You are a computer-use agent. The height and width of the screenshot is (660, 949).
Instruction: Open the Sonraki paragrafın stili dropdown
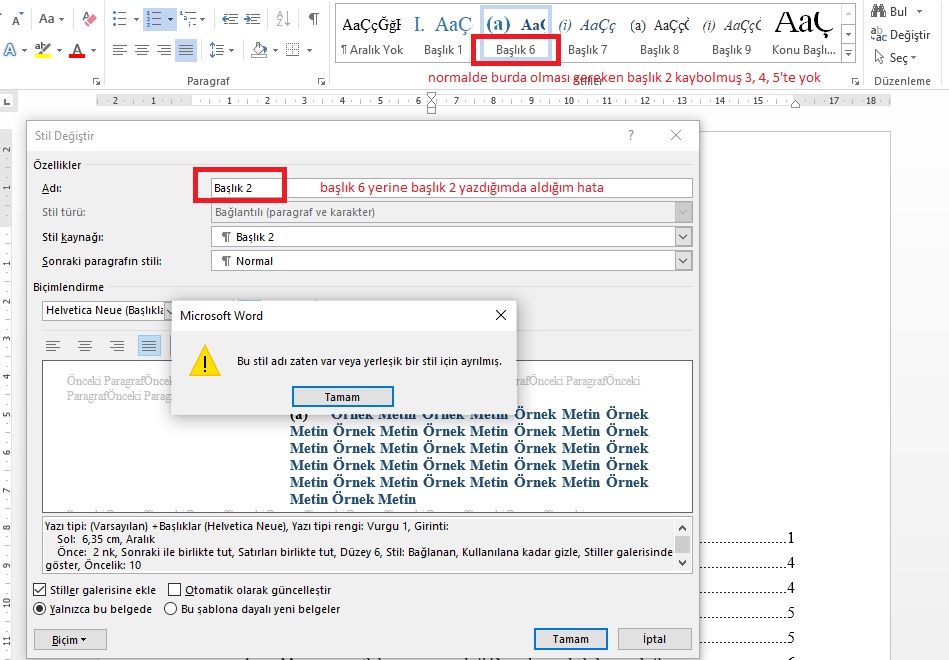(x=683, y=261)
